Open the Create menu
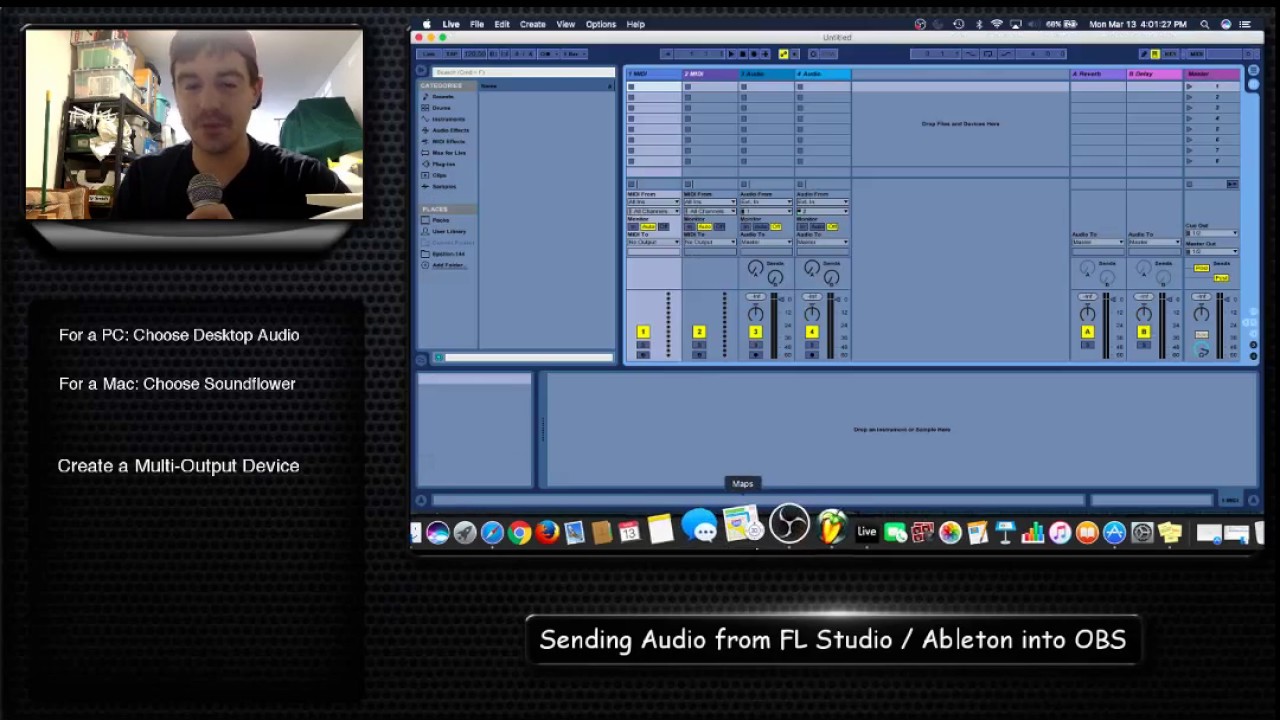This screenshot has width=1280, height=720. (x=532, y=24)
